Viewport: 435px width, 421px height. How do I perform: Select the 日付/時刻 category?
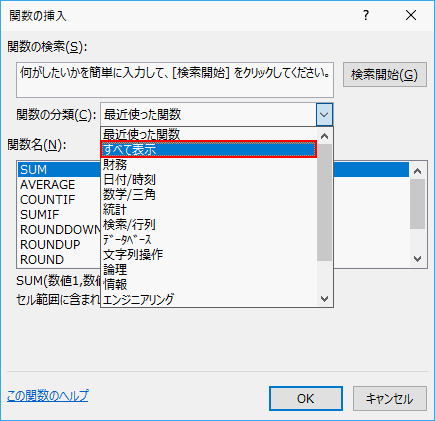[209, 179]
